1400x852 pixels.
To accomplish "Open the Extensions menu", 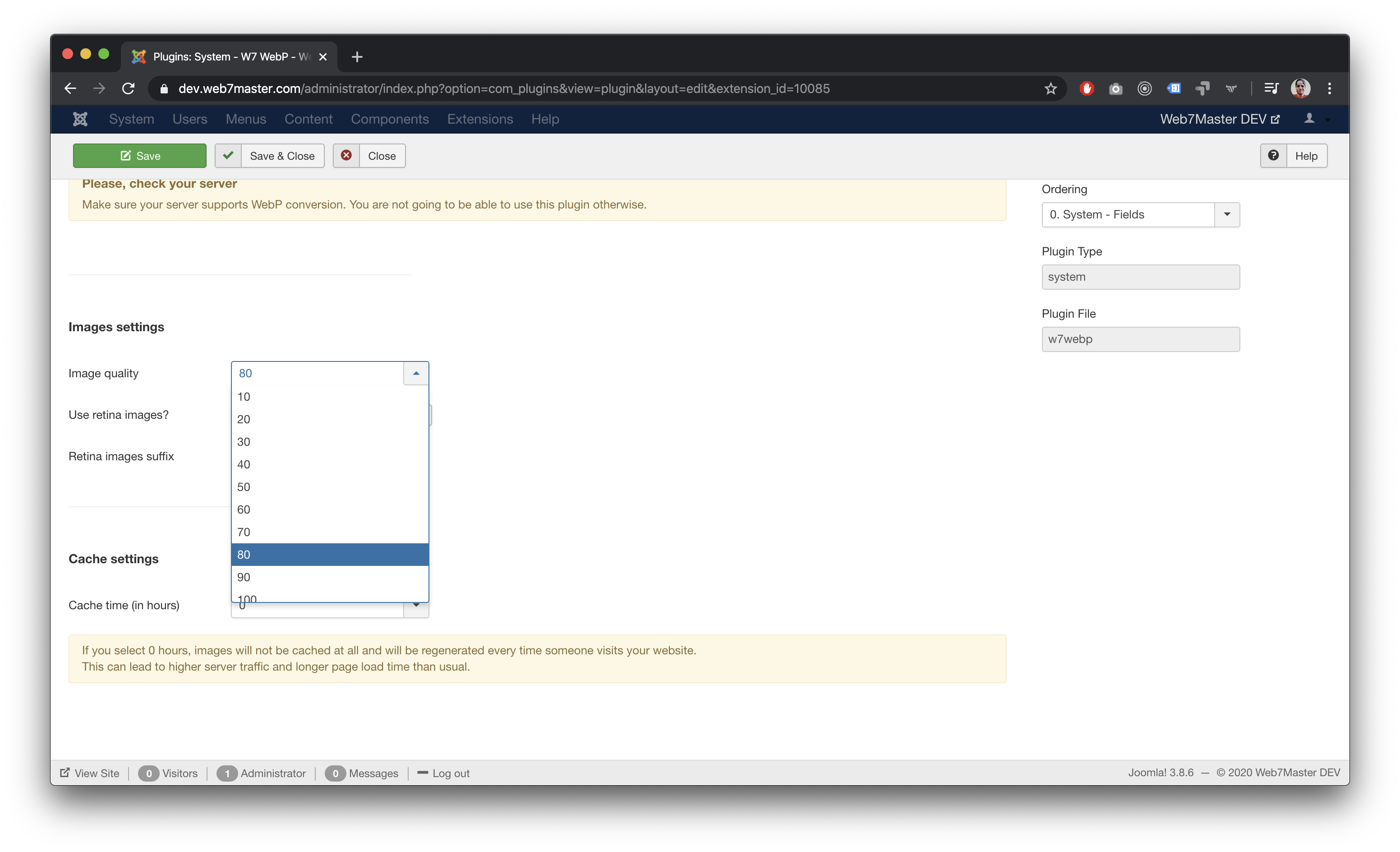I will (480, 119).
